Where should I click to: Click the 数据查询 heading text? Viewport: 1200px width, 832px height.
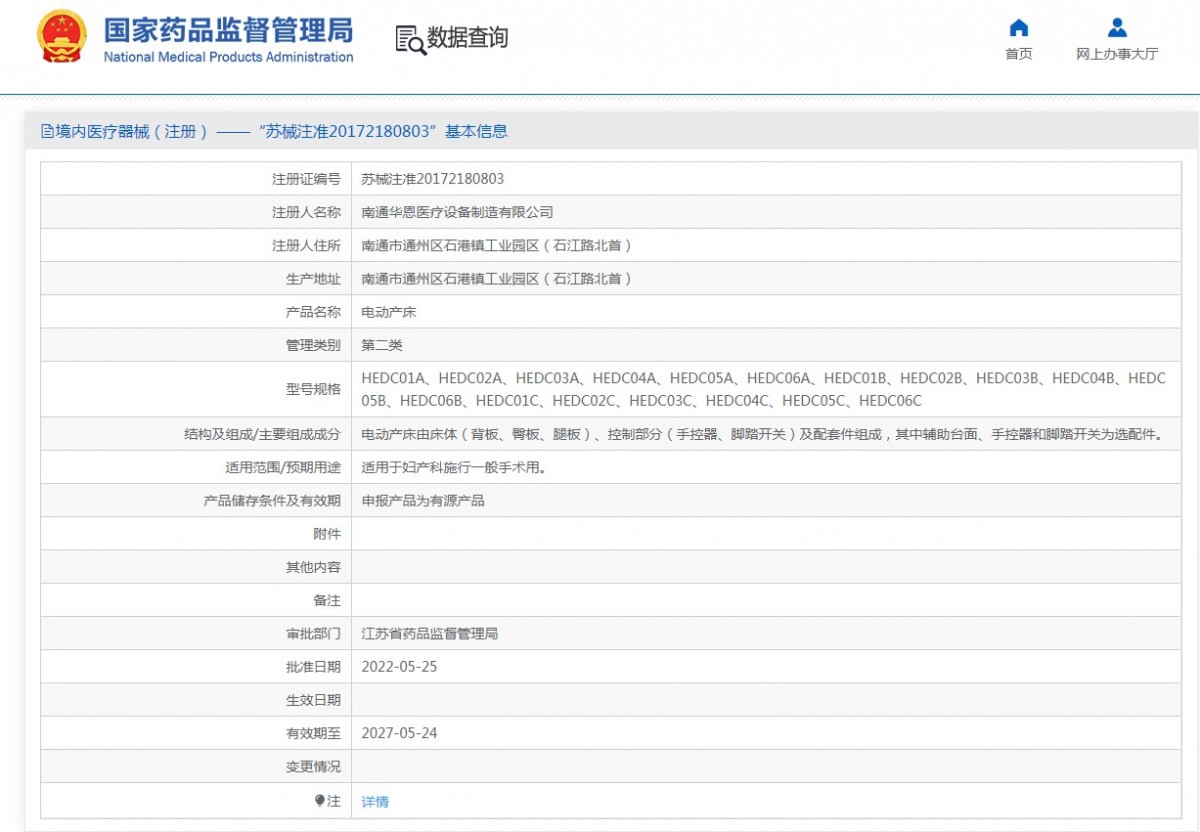coord(468,38)
